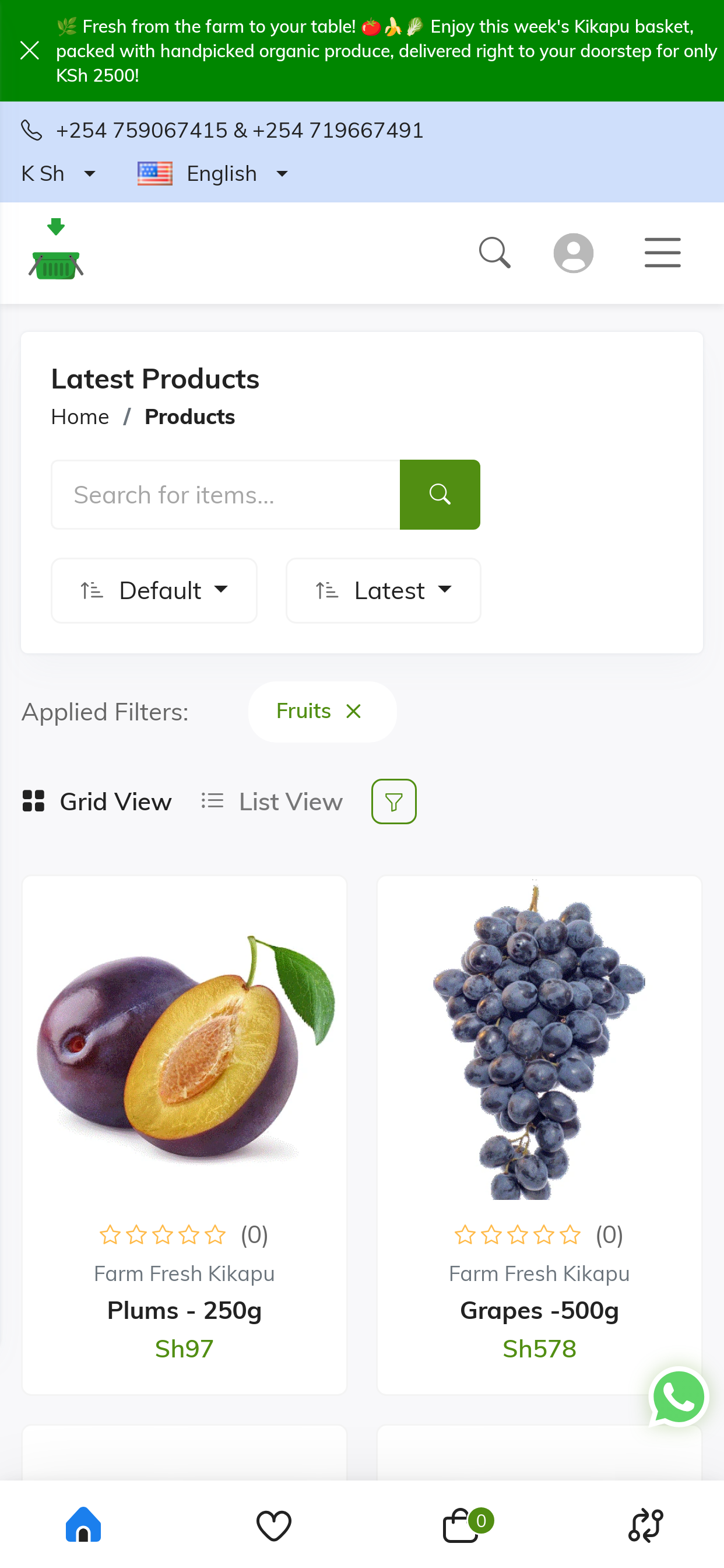Dismiss the green Kikapu basket promo banner
This screenshot has height=1568, width=724.
tap(29, 51)
